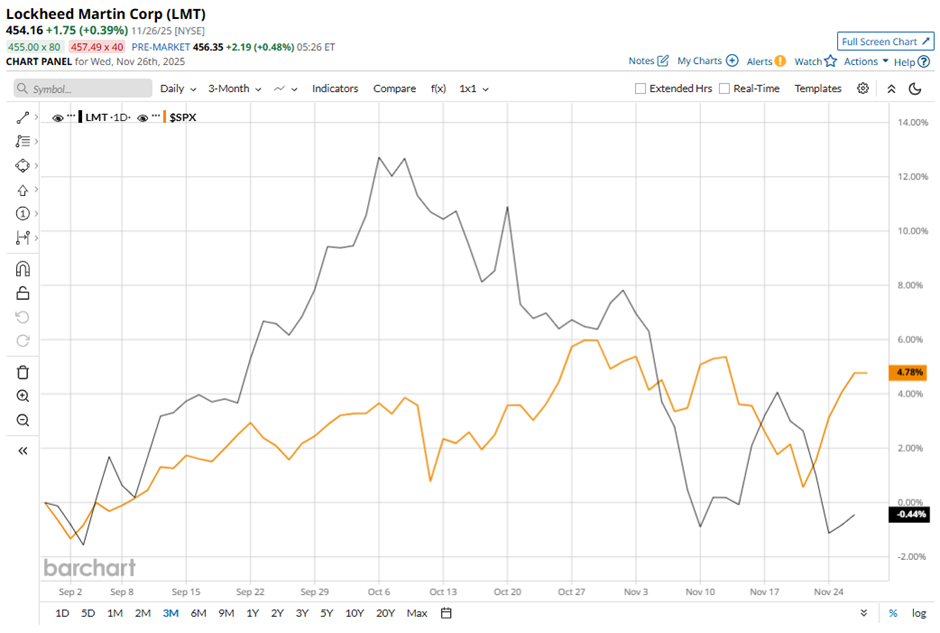Select the 5D time range
This screenshot has height=633, width=940.
coord(88,613)
